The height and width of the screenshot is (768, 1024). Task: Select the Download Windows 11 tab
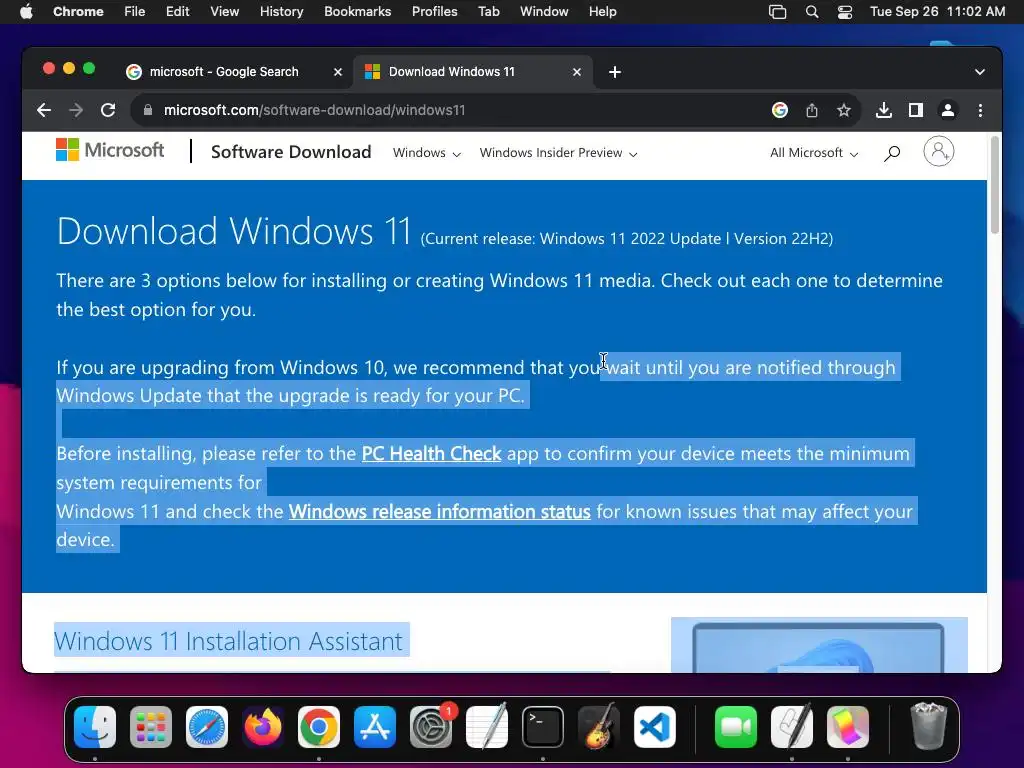(451, 72)
